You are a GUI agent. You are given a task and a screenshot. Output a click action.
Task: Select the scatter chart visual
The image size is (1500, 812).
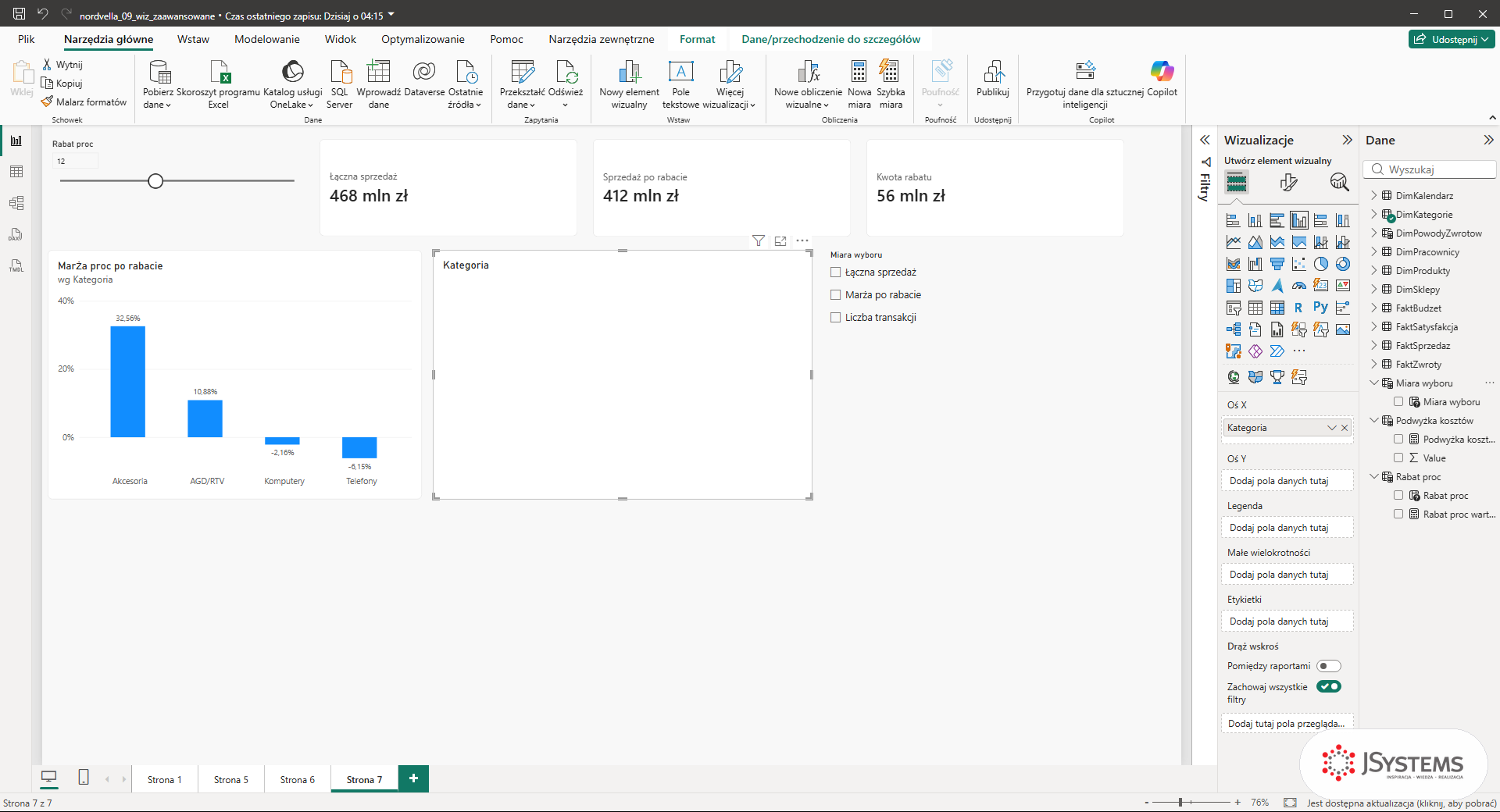(1299, 264)
